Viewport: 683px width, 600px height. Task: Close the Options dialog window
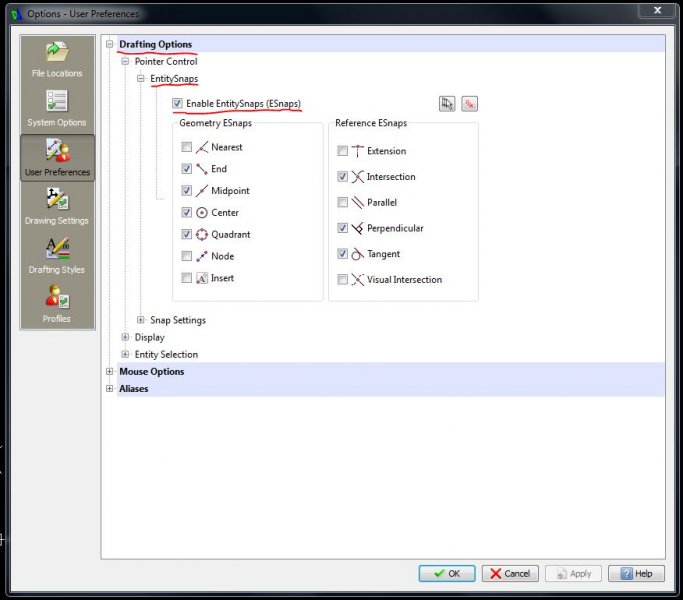(658, 10)
